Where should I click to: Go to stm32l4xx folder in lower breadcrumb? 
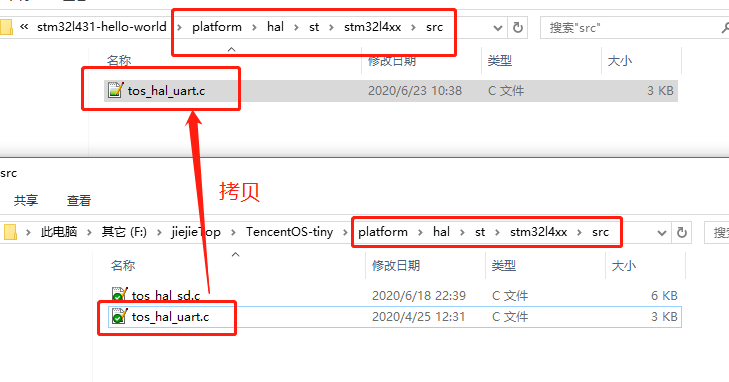[x=538, y=232]
